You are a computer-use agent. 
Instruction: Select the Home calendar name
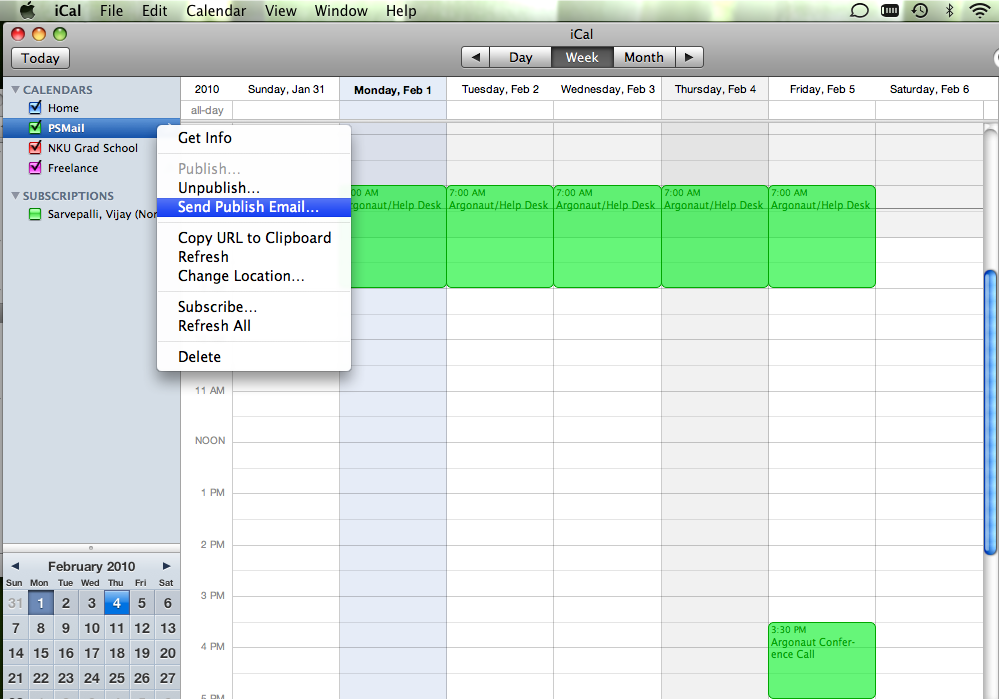(63, 108)
